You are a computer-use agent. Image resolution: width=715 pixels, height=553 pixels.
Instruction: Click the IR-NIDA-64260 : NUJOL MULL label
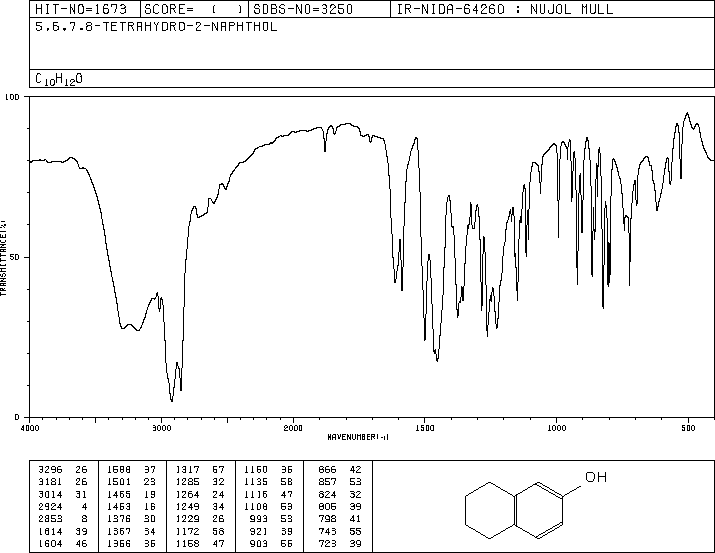[x=505, y=10]
